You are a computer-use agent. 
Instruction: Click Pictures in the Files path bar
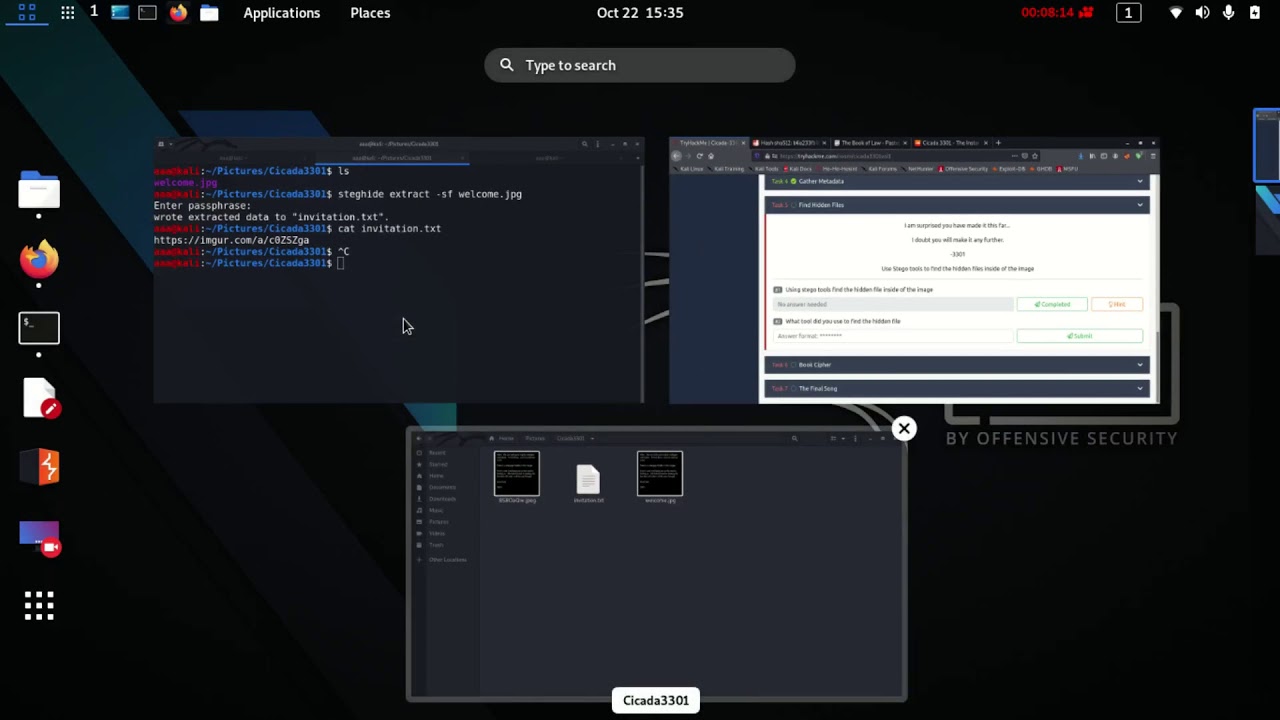(535, 438)
